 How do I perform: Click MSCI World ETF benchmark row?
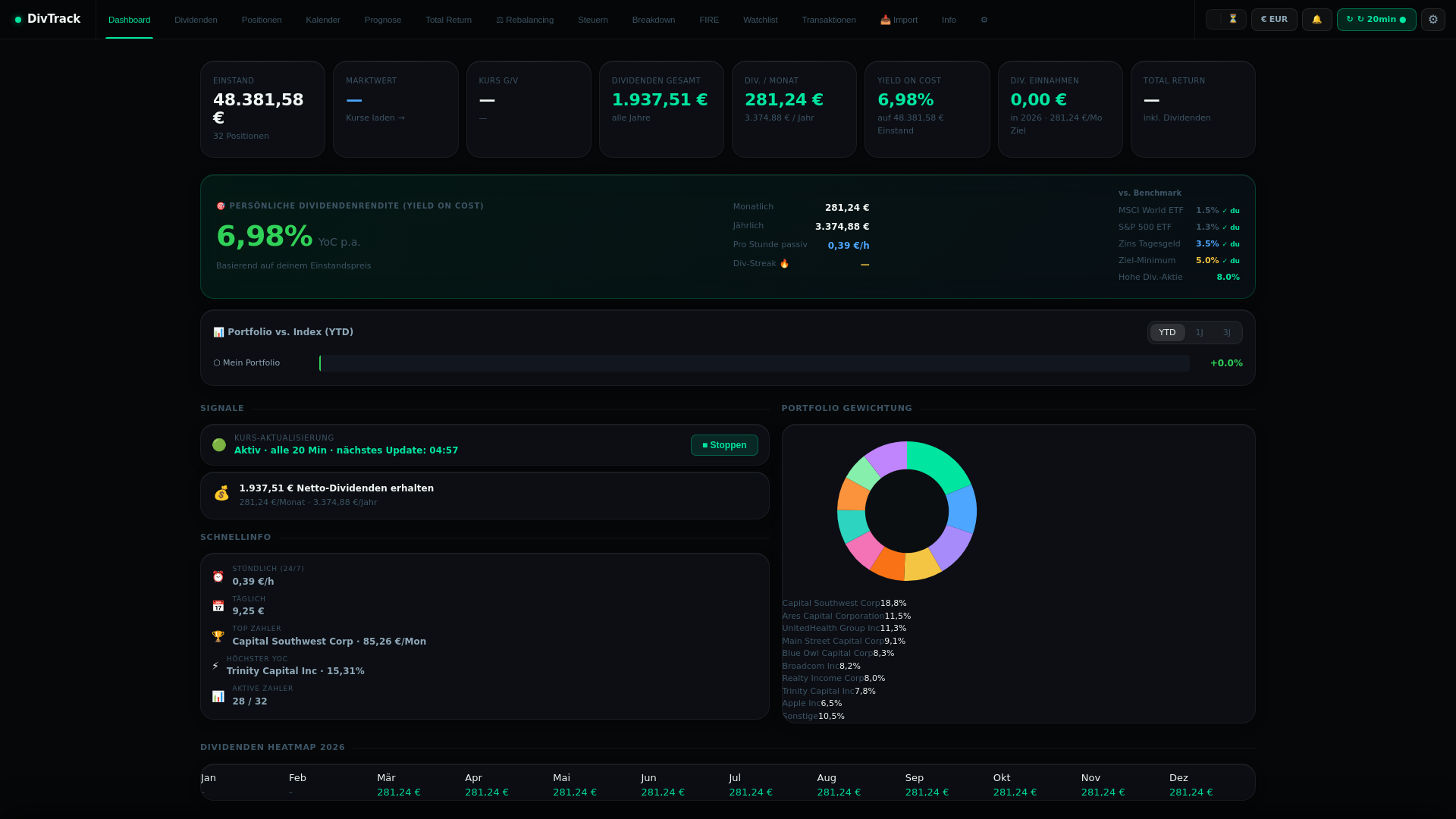click(x=1178, y=211)
